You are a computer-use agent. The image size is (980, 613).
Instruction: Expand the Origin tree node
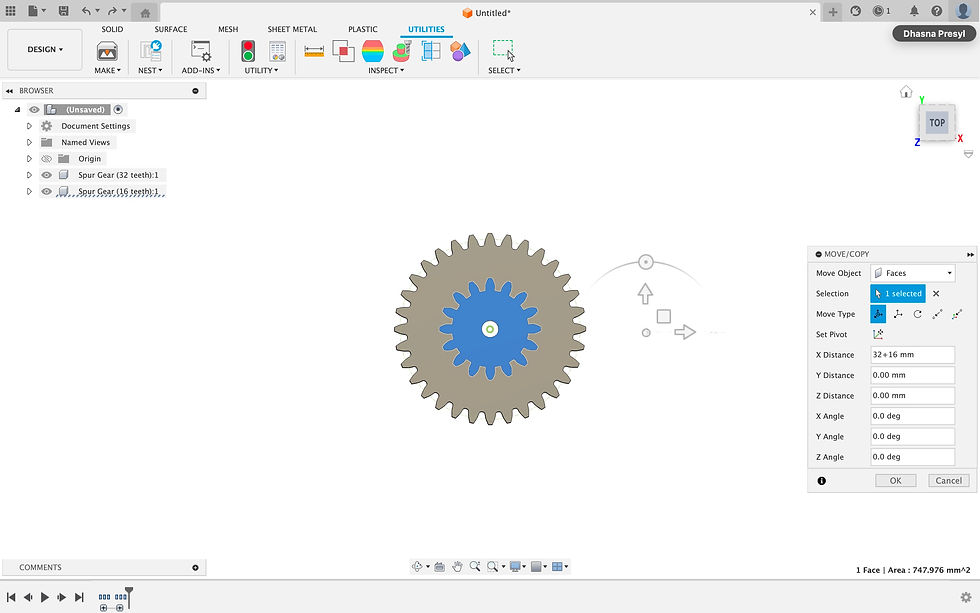pos(29,159)
